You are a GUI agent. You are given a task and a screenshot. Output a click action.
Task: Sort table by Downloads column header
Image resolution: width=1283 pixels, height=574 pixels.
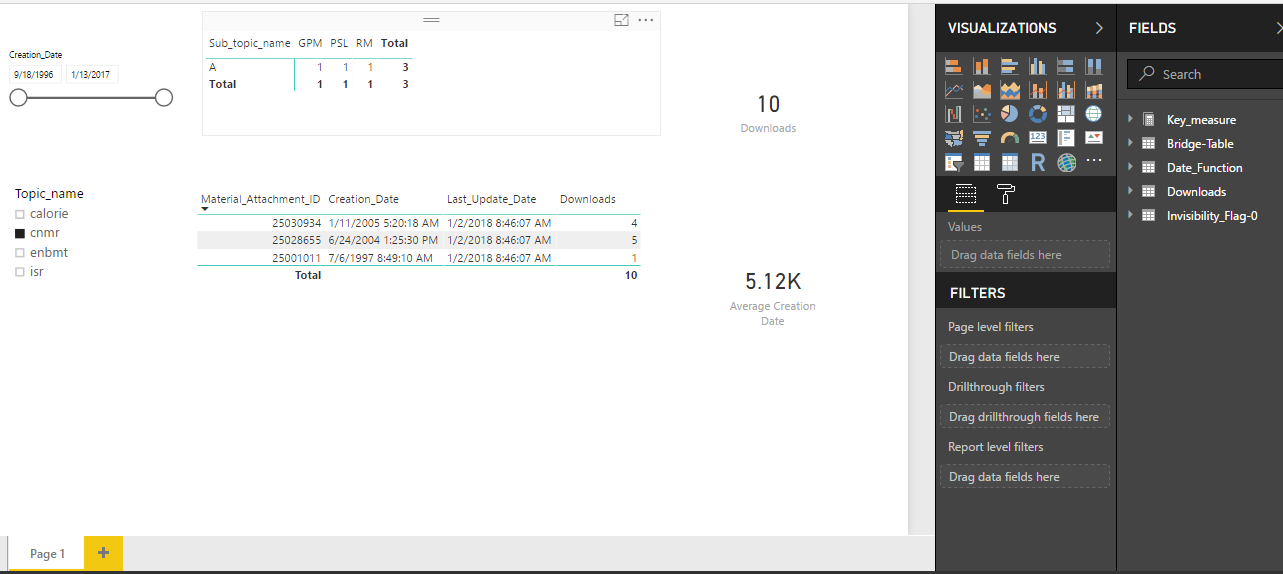(588, 199)
